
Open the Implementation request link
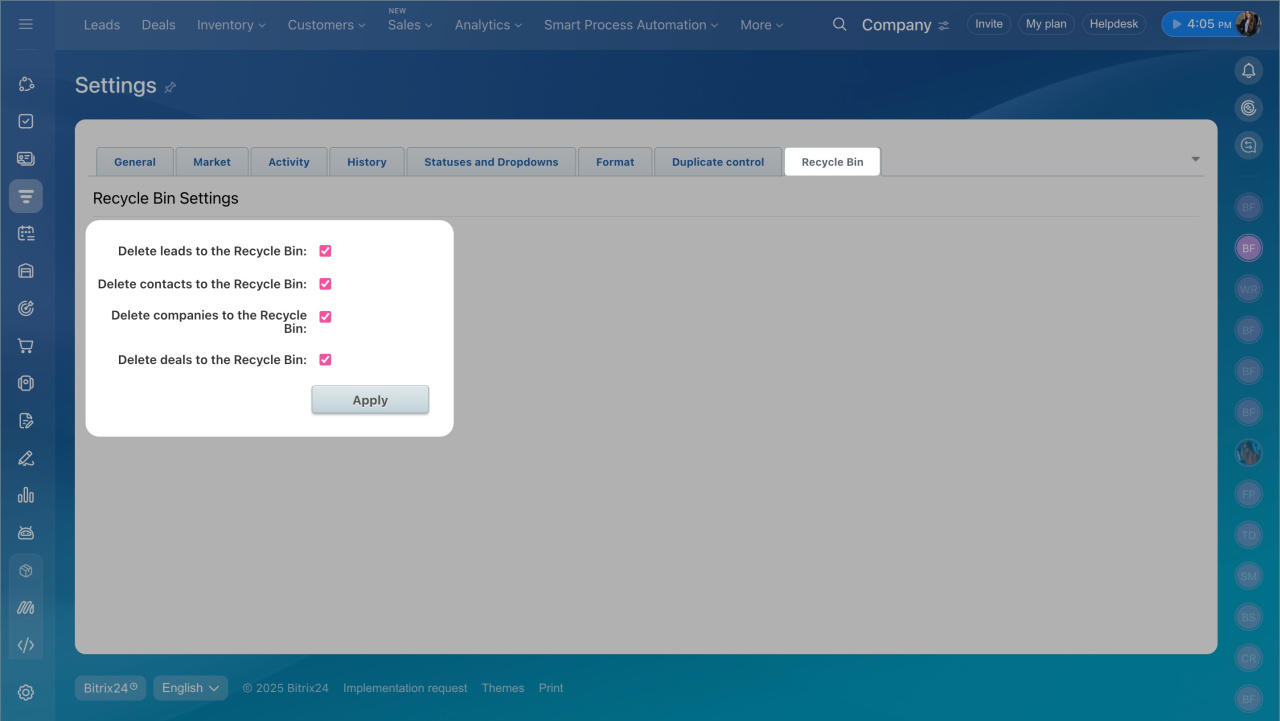pos(405,688)
